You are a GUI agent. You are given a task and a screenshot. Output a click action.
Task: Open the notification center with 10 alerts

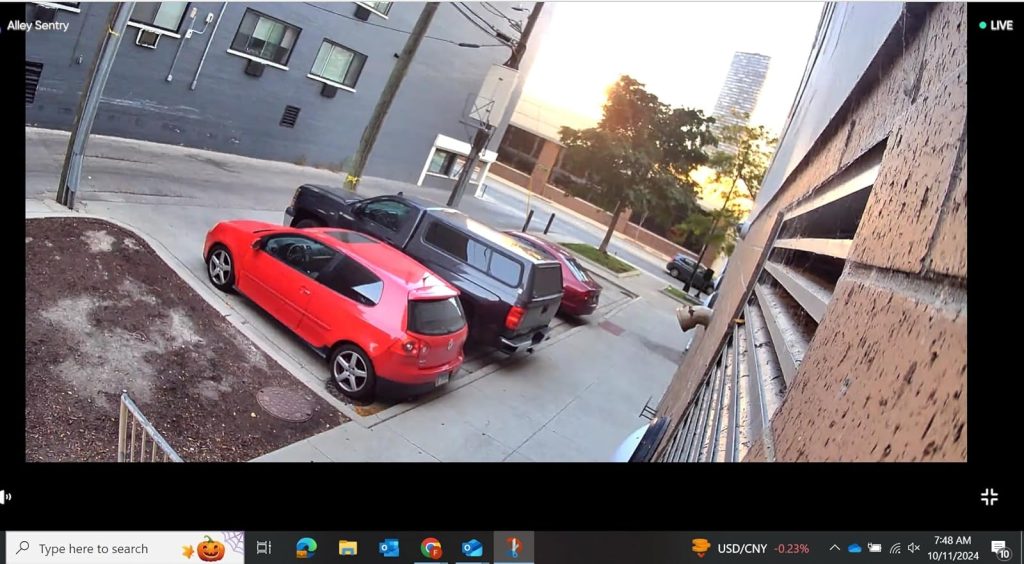coord(1000,549)
